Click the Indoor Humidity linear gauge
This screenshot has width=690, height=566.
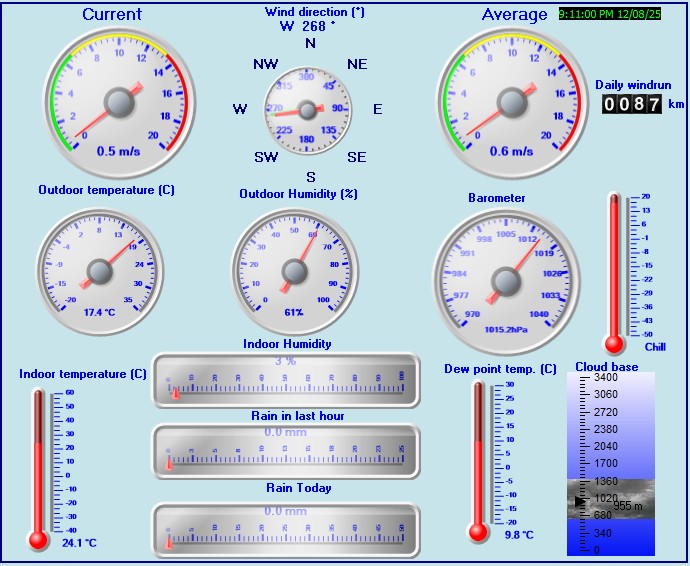click(286, 380)
